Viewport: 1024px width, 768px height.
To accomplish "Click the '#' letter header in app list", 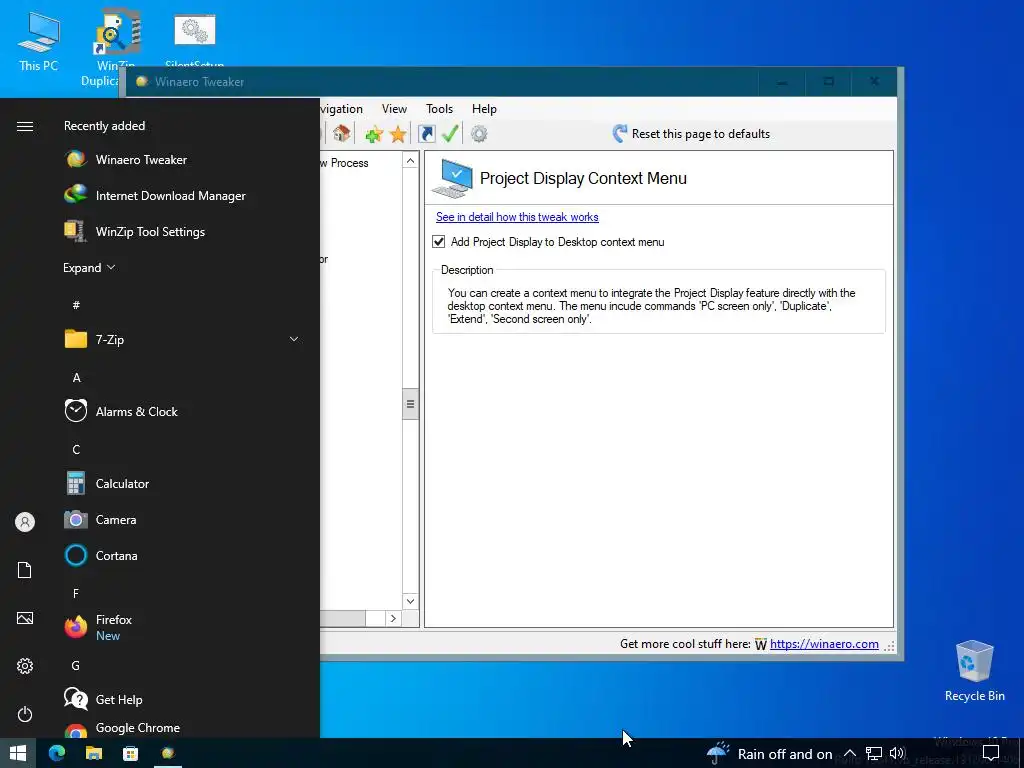I will click(76, 305).
